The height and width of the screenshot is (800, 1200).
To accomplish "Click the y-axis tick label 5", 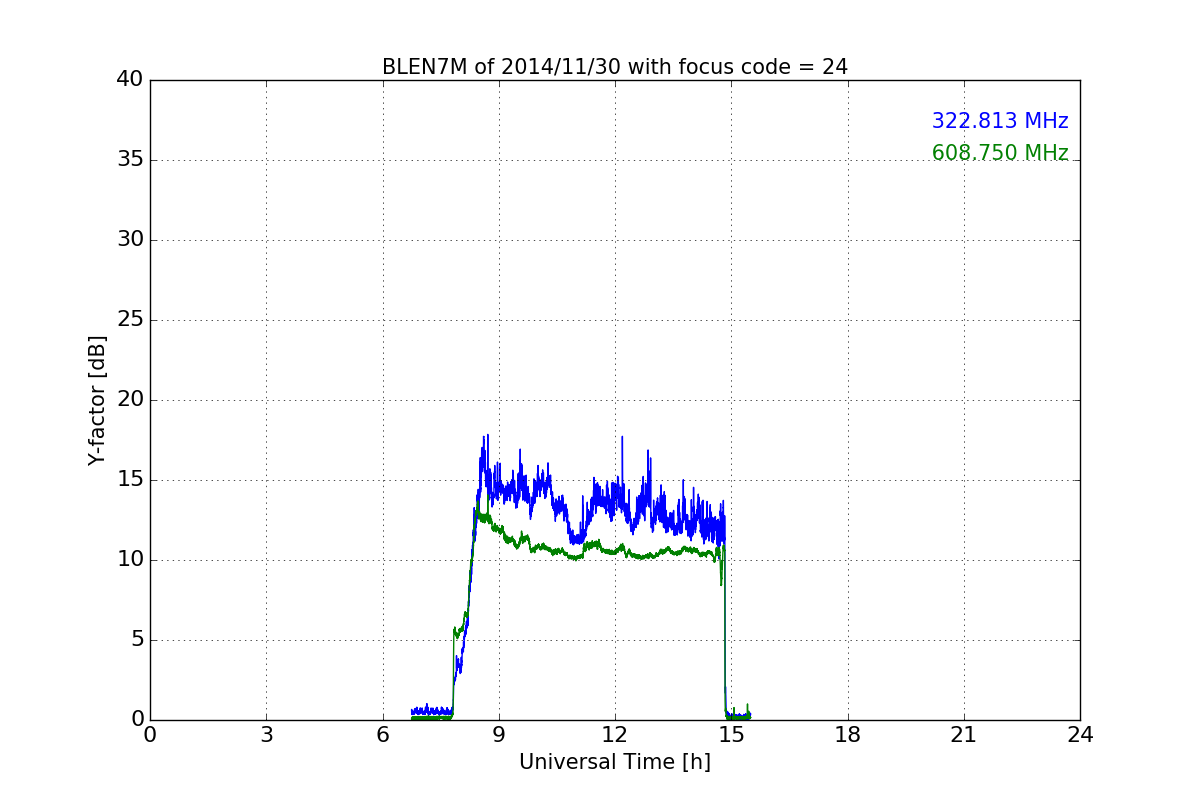I will [x=136, y=640].
